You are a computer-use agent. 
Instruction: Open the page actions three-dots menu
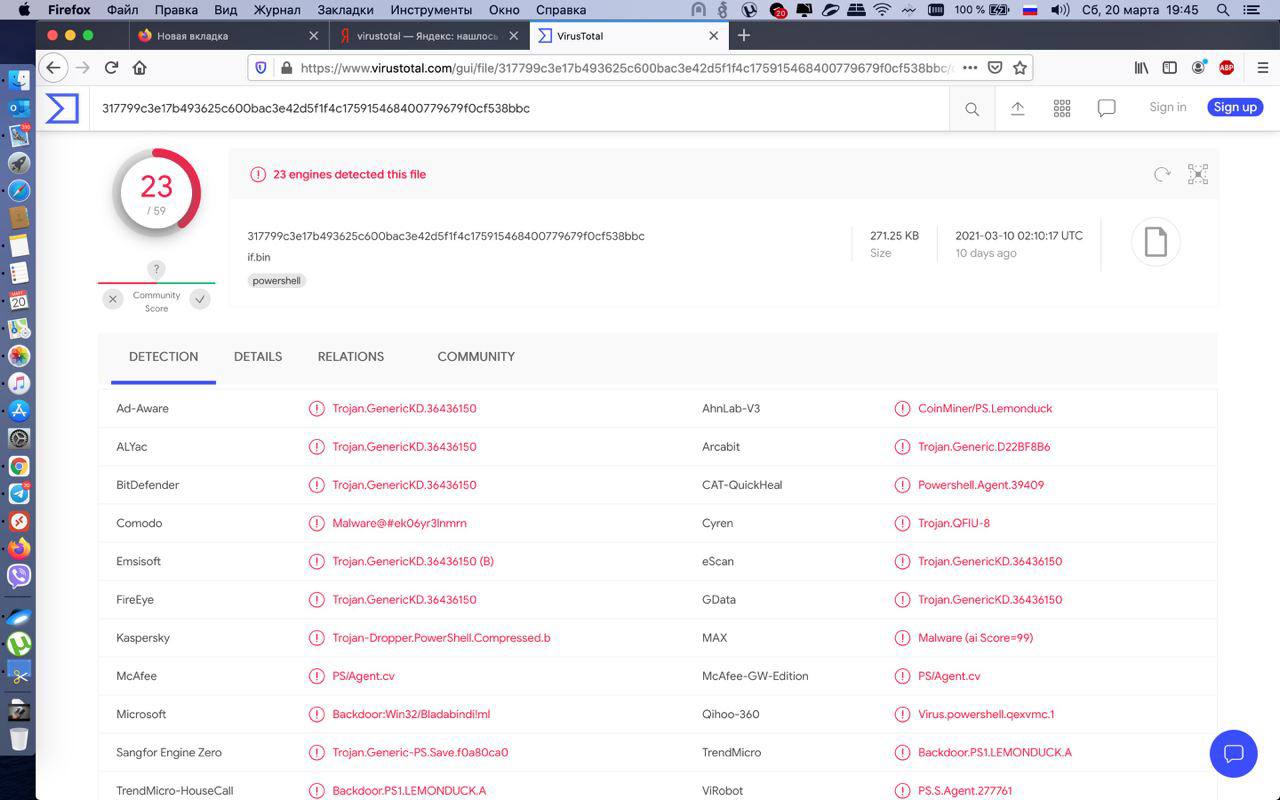click(970, 68)
